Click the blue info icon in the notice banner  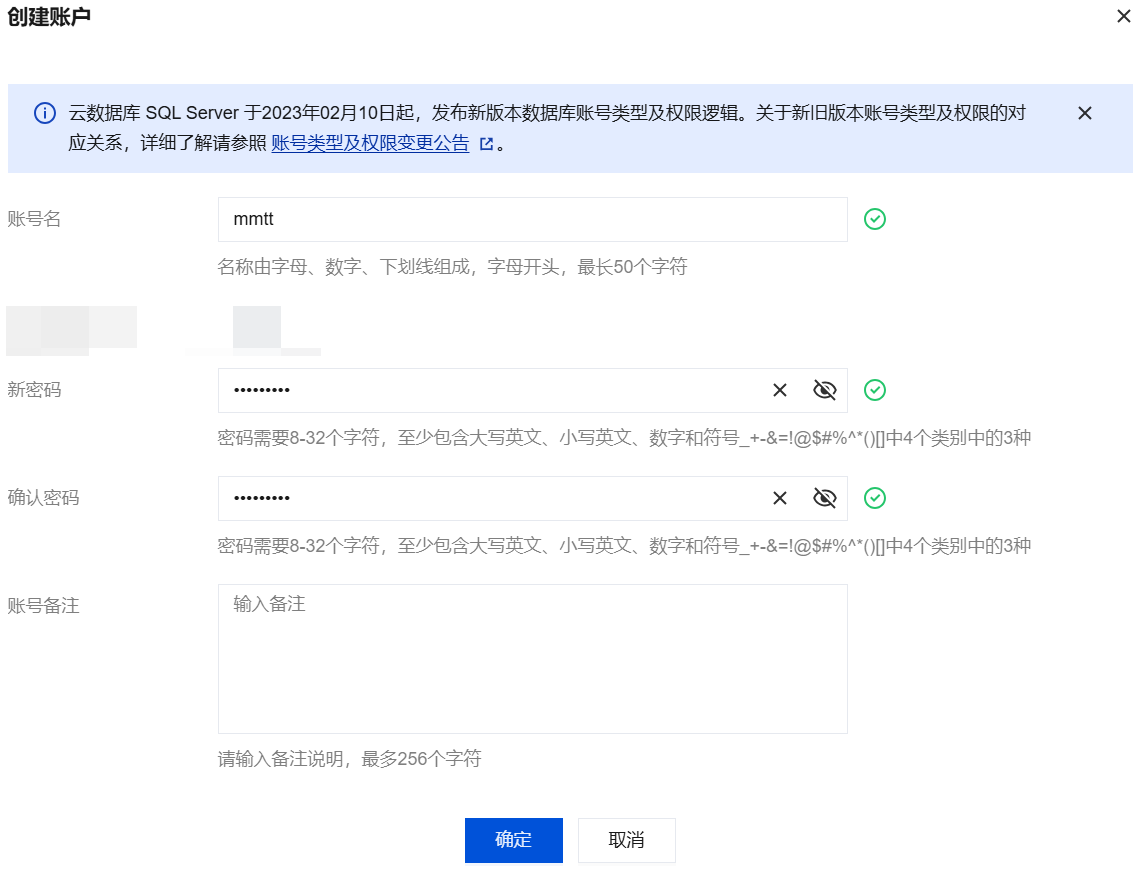[x=45, y=113]
